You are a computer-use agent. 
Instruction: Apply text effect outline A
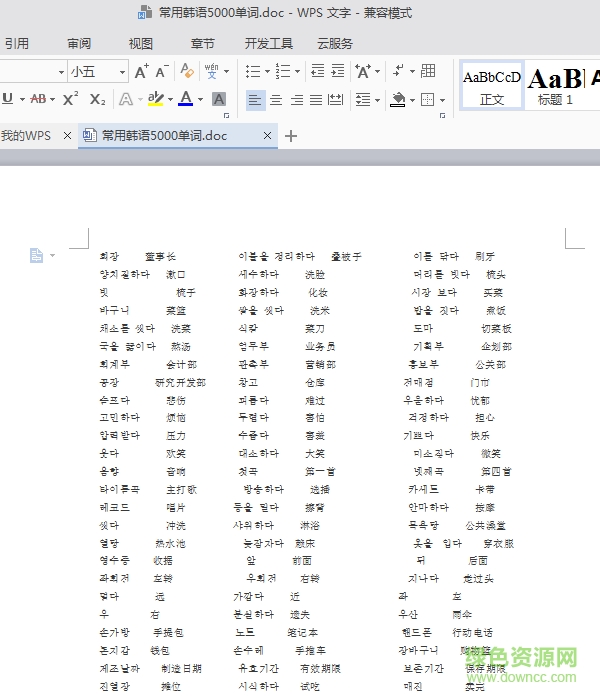click(126, 99)
